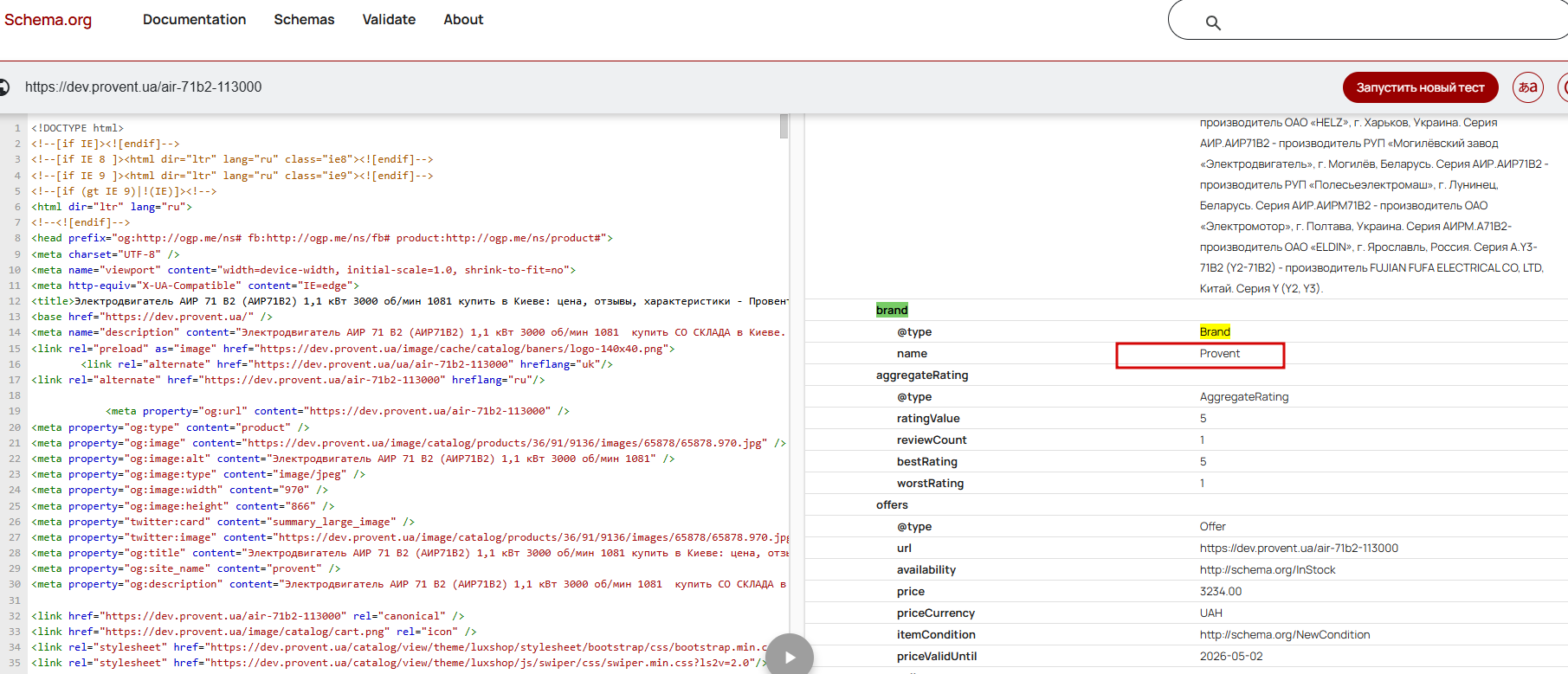Click the availability property label
This screenshot has height=674, width=1568.
tap(926, 569)
